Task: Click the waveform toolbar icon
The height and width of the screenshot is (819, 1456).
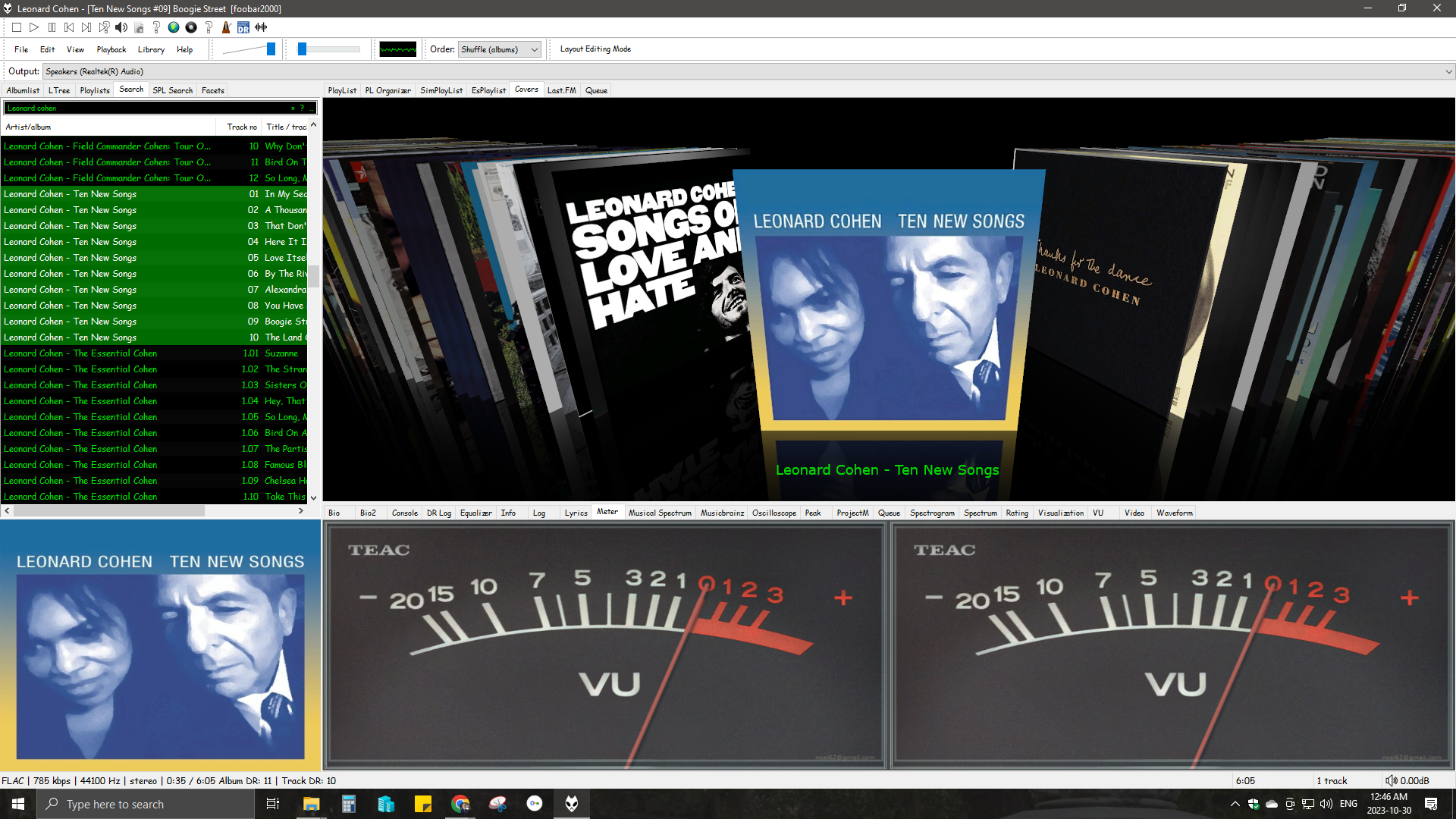Action: pos(261,27)
